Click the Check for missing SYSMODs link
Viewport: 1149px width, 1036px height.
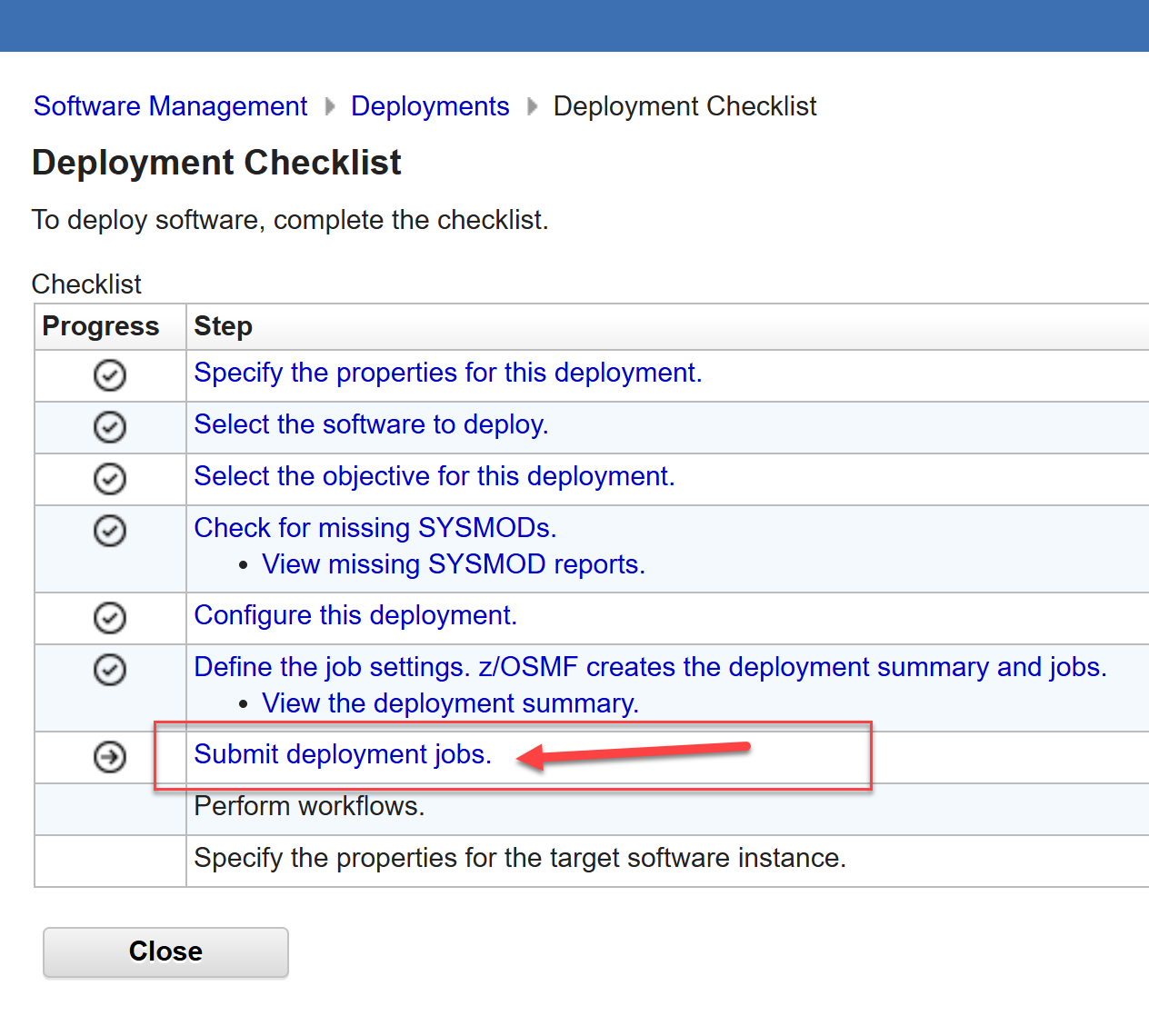coord(375,528)
